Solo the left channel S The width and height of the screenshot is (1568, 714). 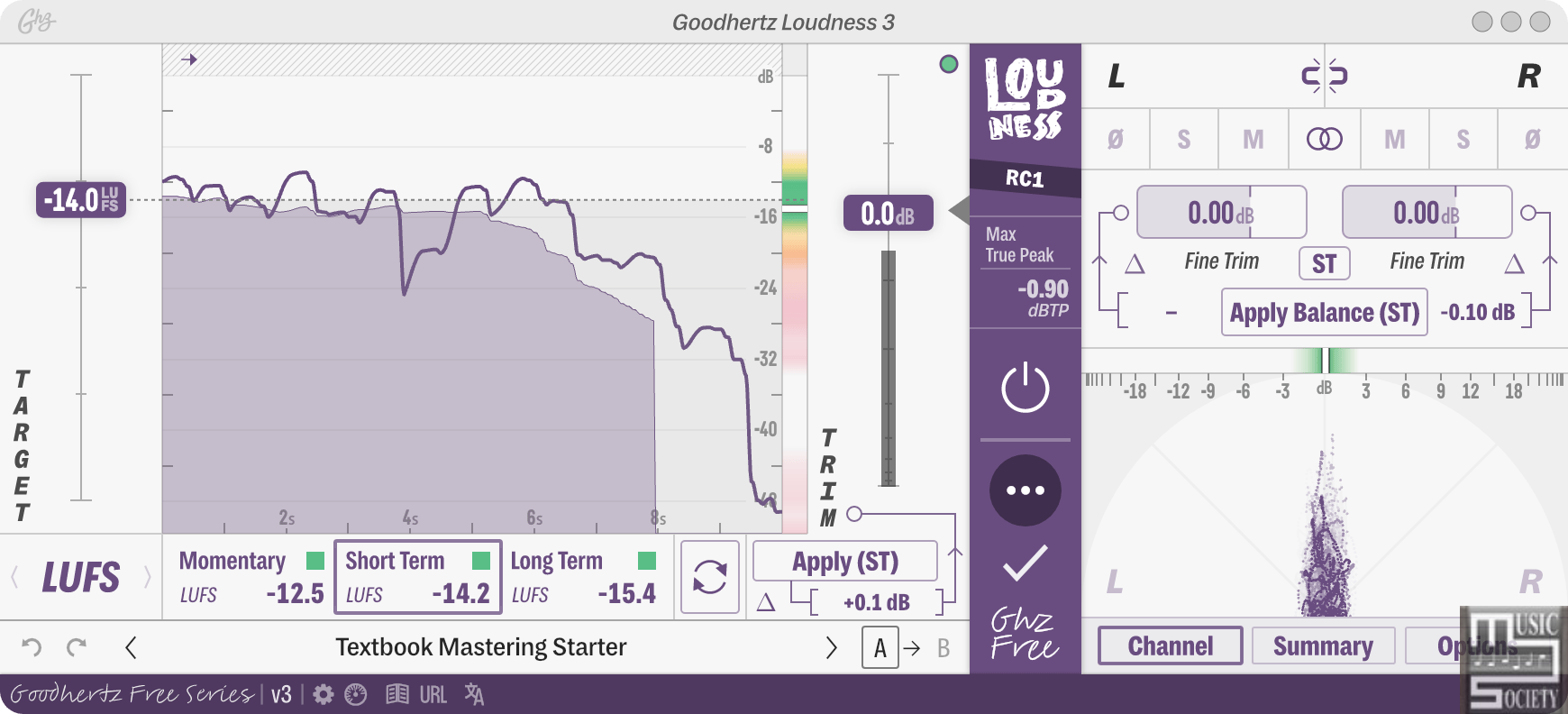[1184, 139]
